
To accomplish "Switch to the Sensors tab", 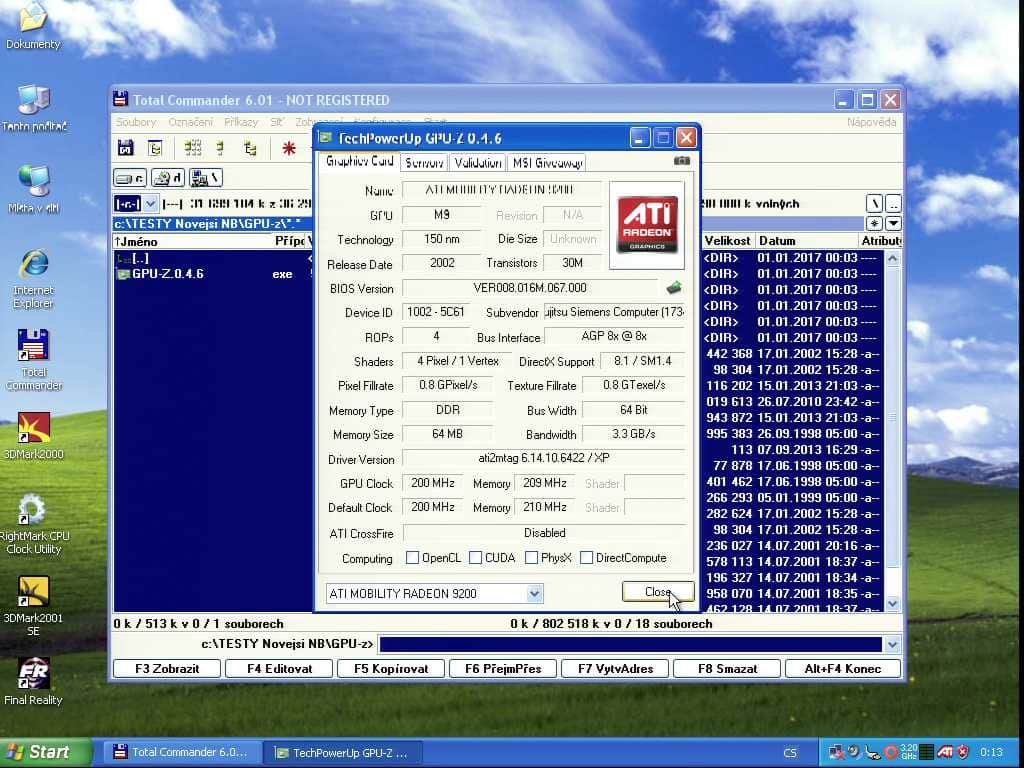I will click(x=424, y=163).
